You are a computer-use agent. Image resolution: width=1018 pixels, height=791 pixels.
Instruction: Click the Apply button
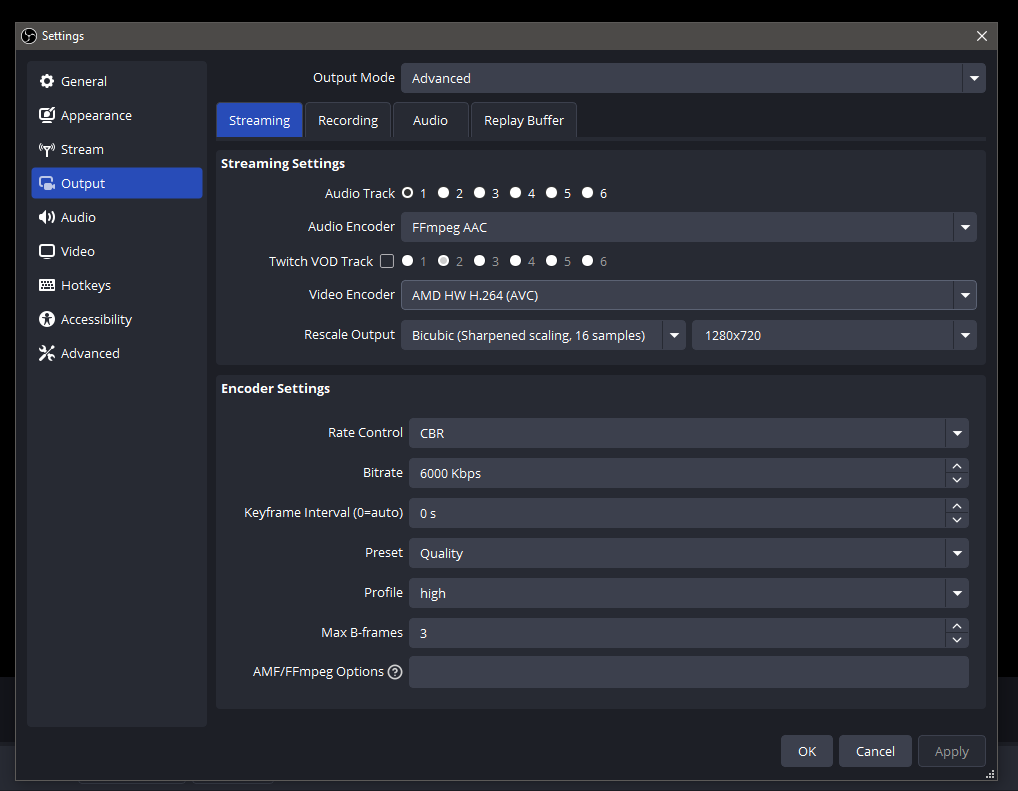tap(952, 751)
